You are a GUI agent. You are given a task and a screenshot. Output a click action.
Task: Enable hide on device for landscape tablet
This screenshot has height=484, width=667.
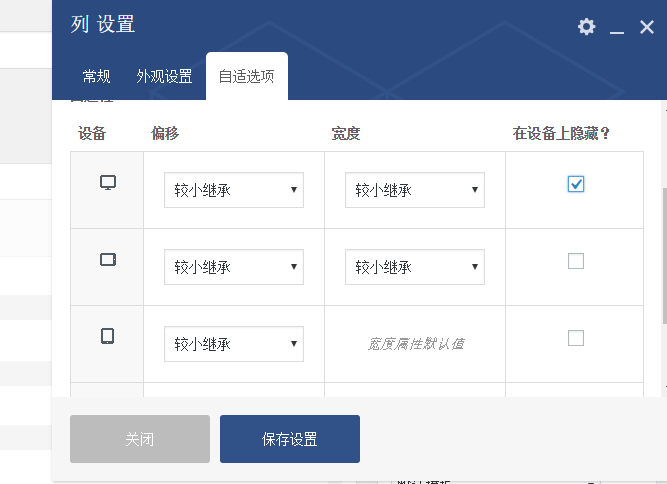(575, 261)
